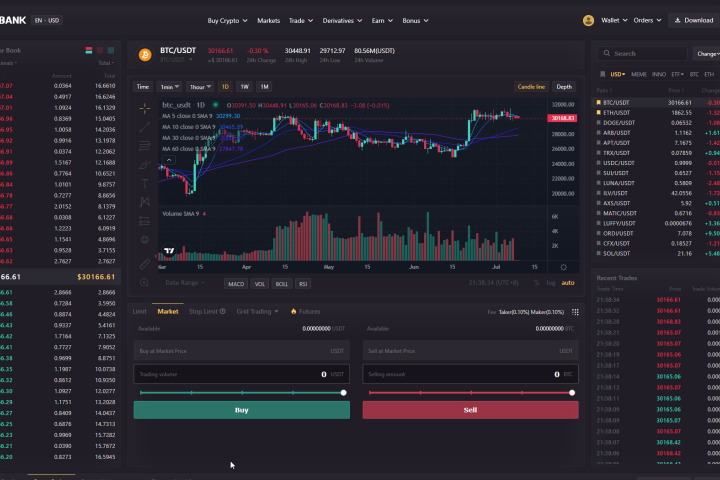Click the TradingView logo on chart
The image size is (720, 480).
(x=169, y=250)
